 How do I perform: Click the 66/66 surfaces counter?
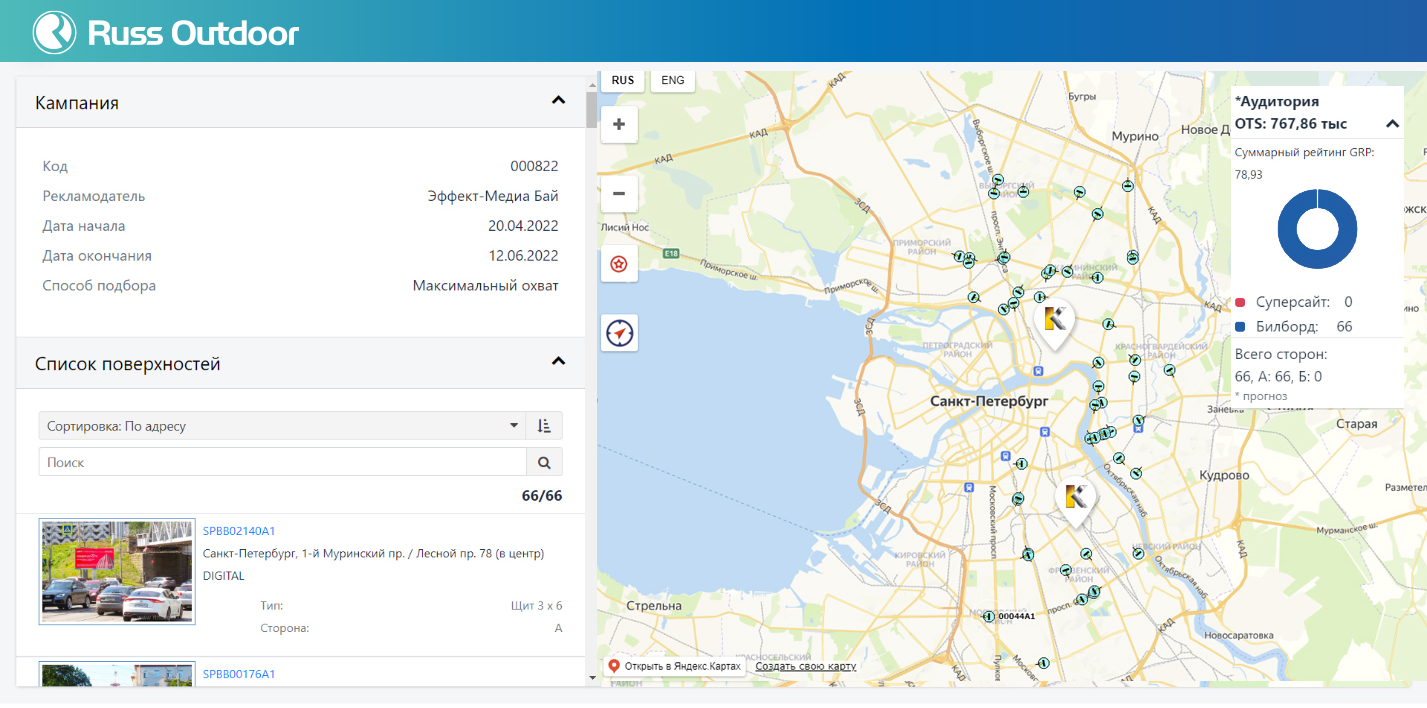[542, 496]
